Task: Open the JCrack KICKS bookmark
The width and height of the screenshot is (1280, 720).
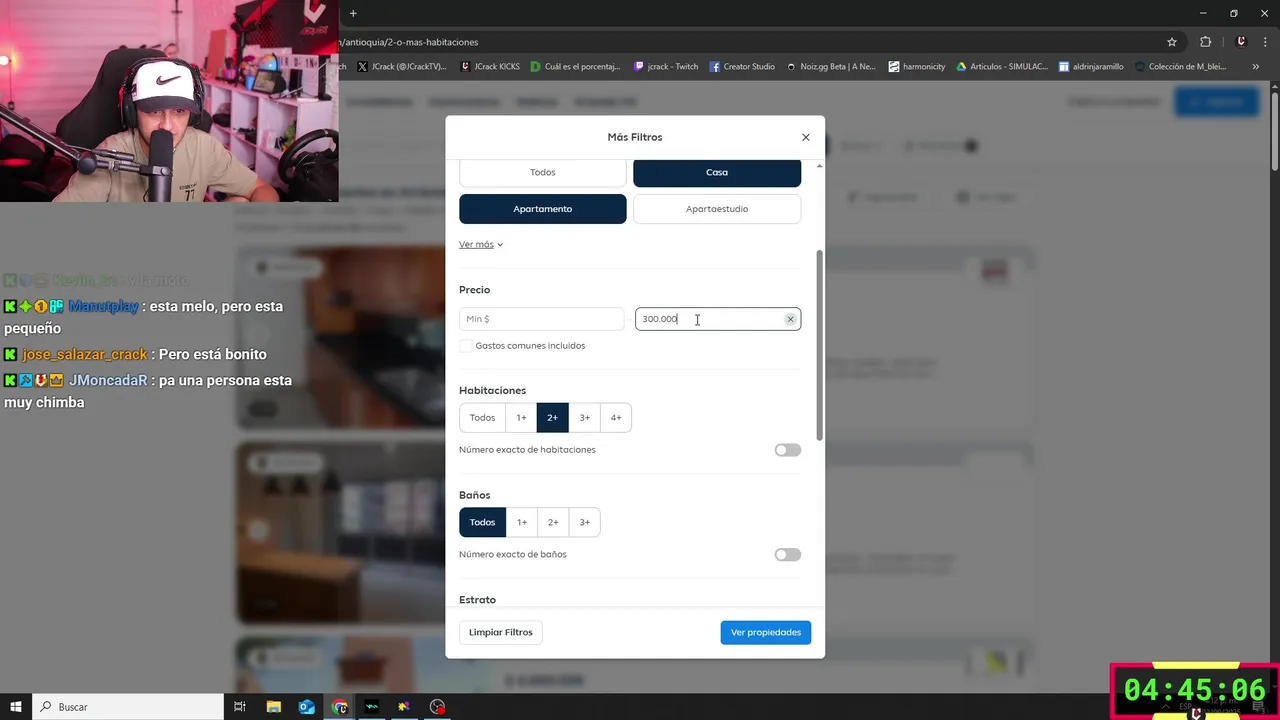Action: tap(490, 67)
